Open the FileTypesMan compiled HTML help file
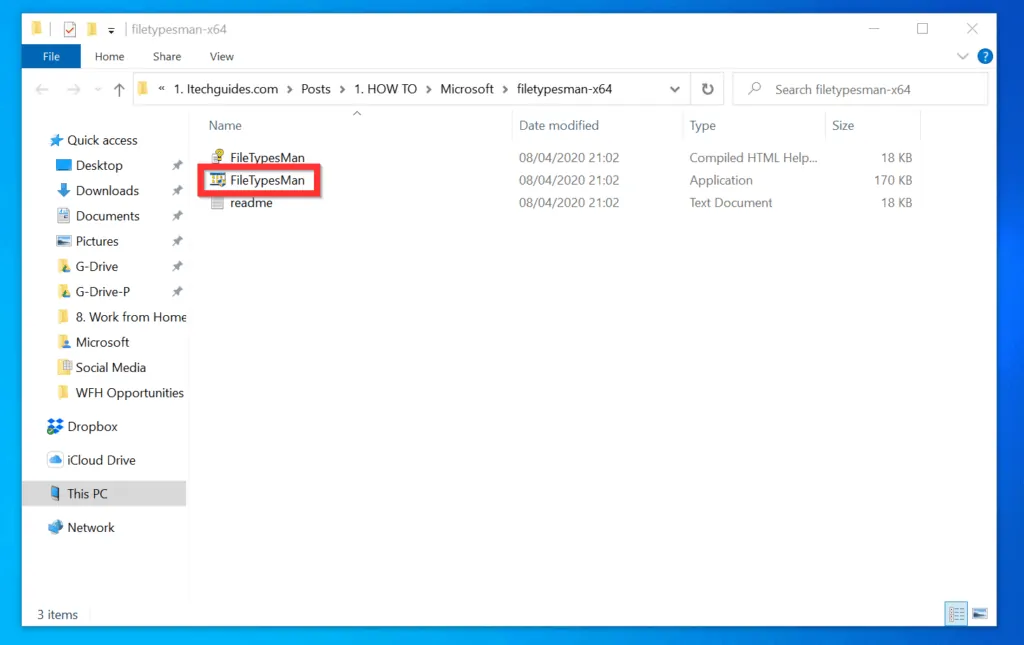Screen dimensions: 1024x645 click(266, 158)
